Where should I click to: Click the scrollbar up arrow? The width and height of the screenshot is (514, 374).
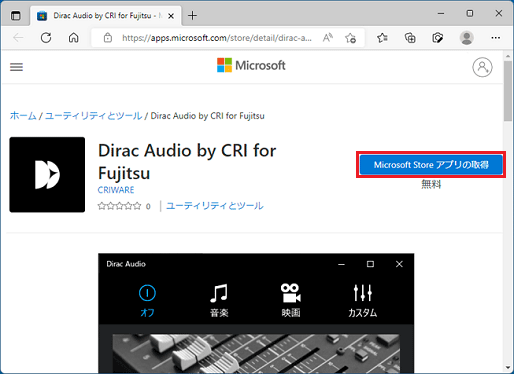(x=508, y=56)
